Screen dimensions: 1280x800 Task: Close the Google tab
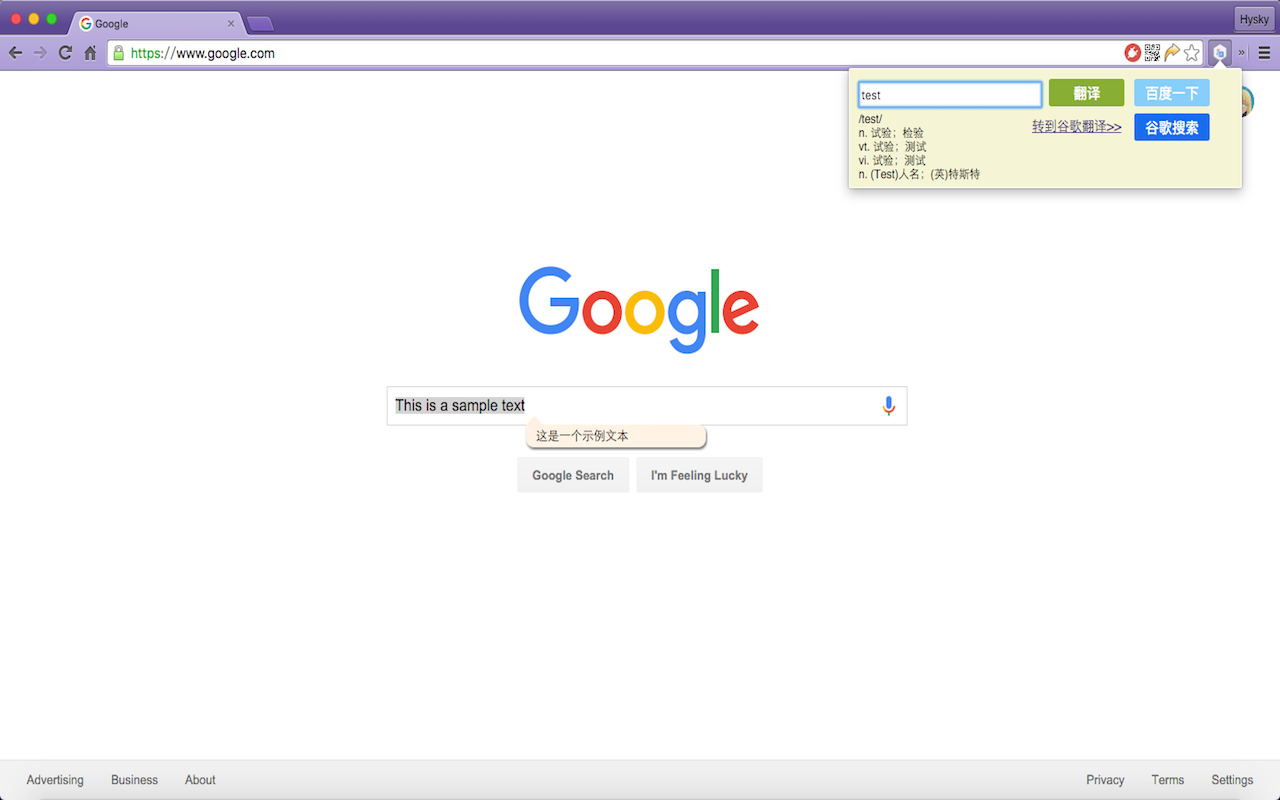(x=231, y=23)
